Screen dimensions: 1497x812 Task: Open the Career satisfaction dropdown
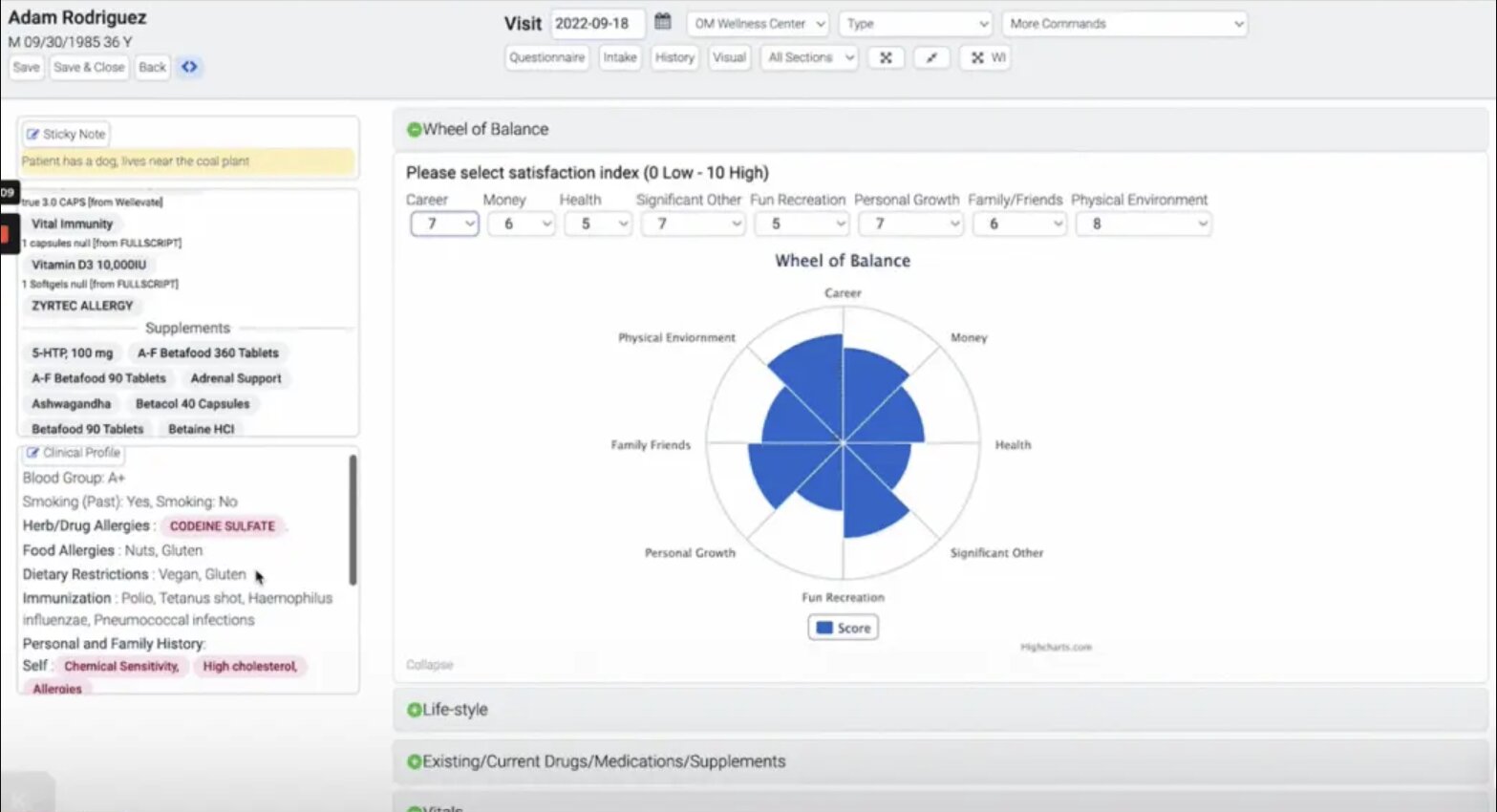tap(444, 224)
